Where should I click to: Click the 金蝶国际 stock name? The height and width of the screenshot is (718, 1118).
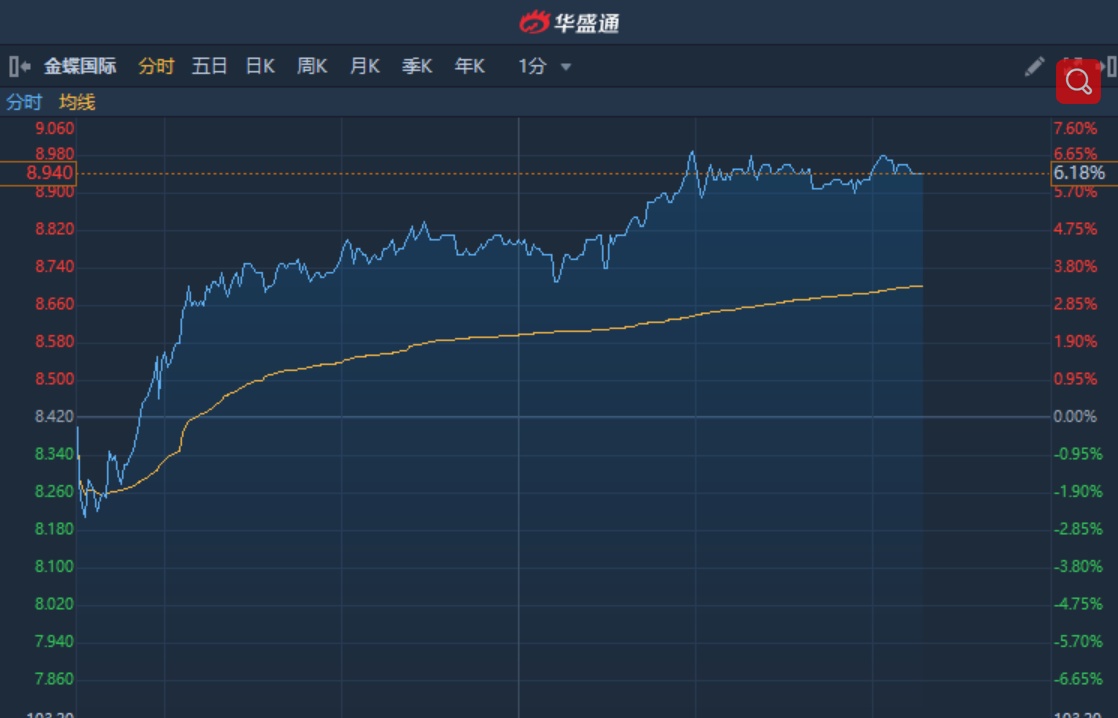click(x=80, y=67)
